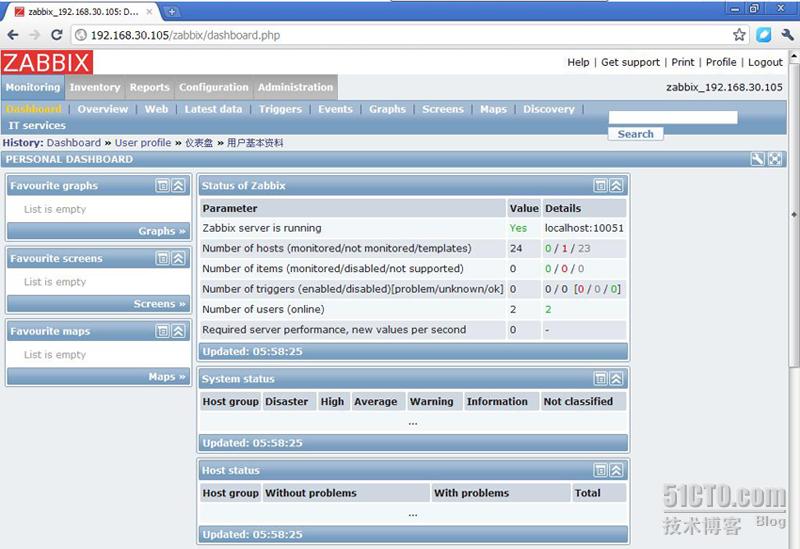Open Overview submenu item
800x549 pixels.
[103, 109]
